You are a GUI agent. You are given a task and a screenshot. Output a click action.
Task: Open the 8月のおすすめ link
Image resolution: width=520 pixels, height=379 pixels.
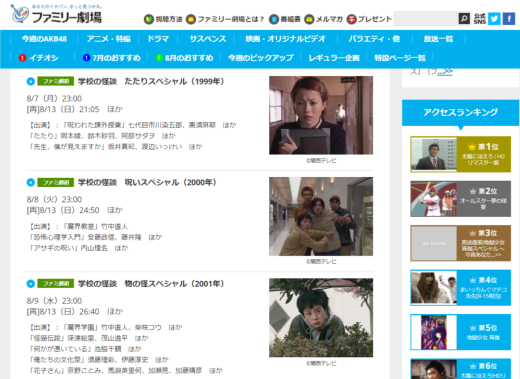(x=184, y=58)
